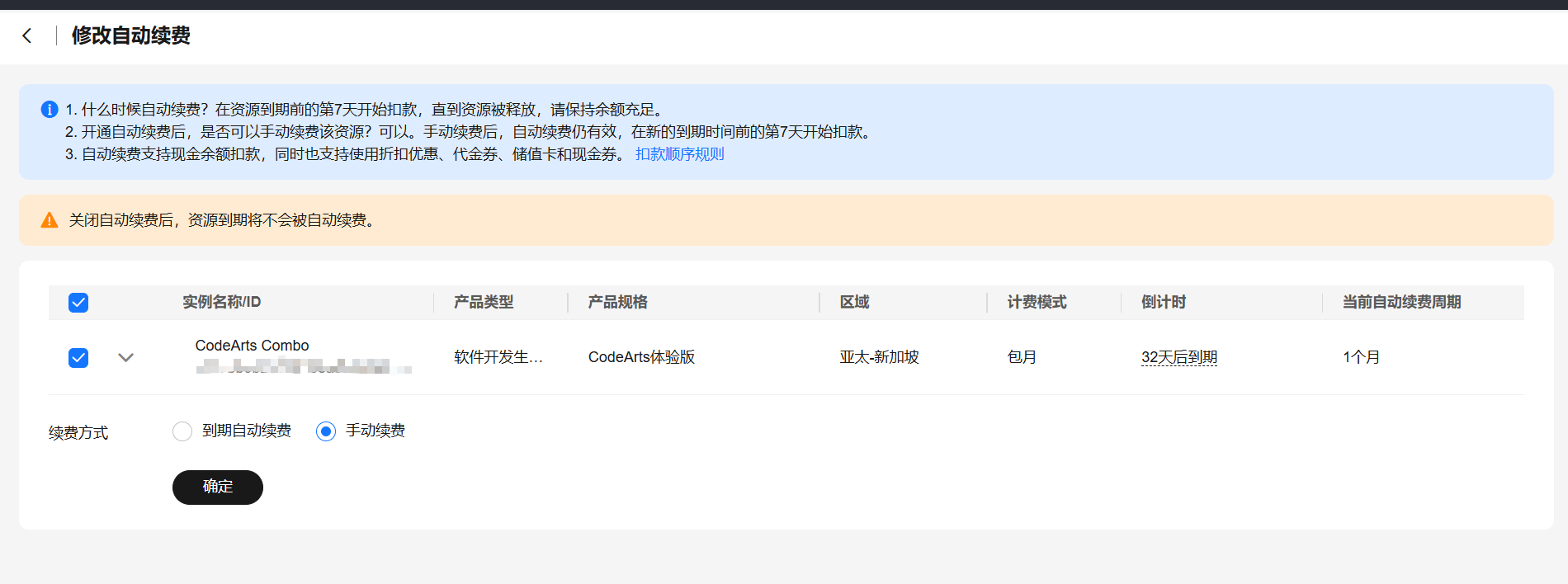Click the 倒计时 column header
This screenshot has height=584, width=1568.
click(1163, 302)
